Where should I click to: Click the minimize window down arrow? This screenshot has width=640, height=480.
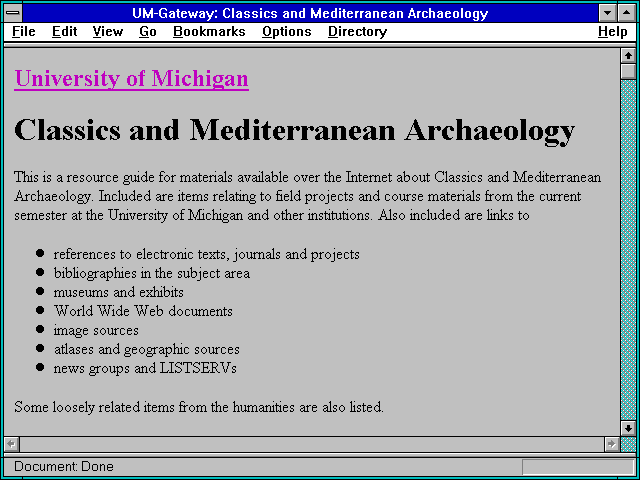607,13
